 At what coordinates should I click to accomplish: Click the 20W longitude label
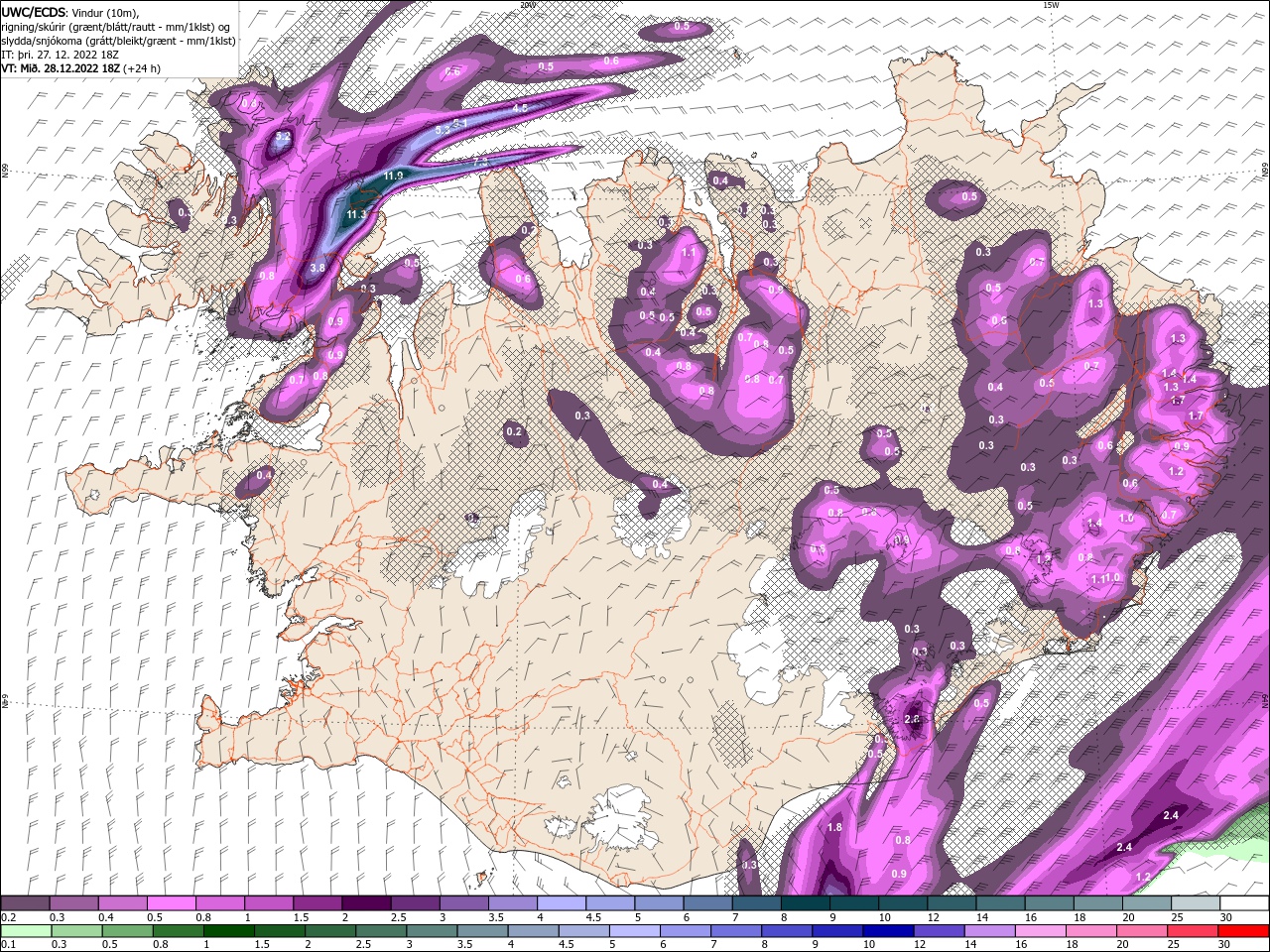(x=527, y=4)
